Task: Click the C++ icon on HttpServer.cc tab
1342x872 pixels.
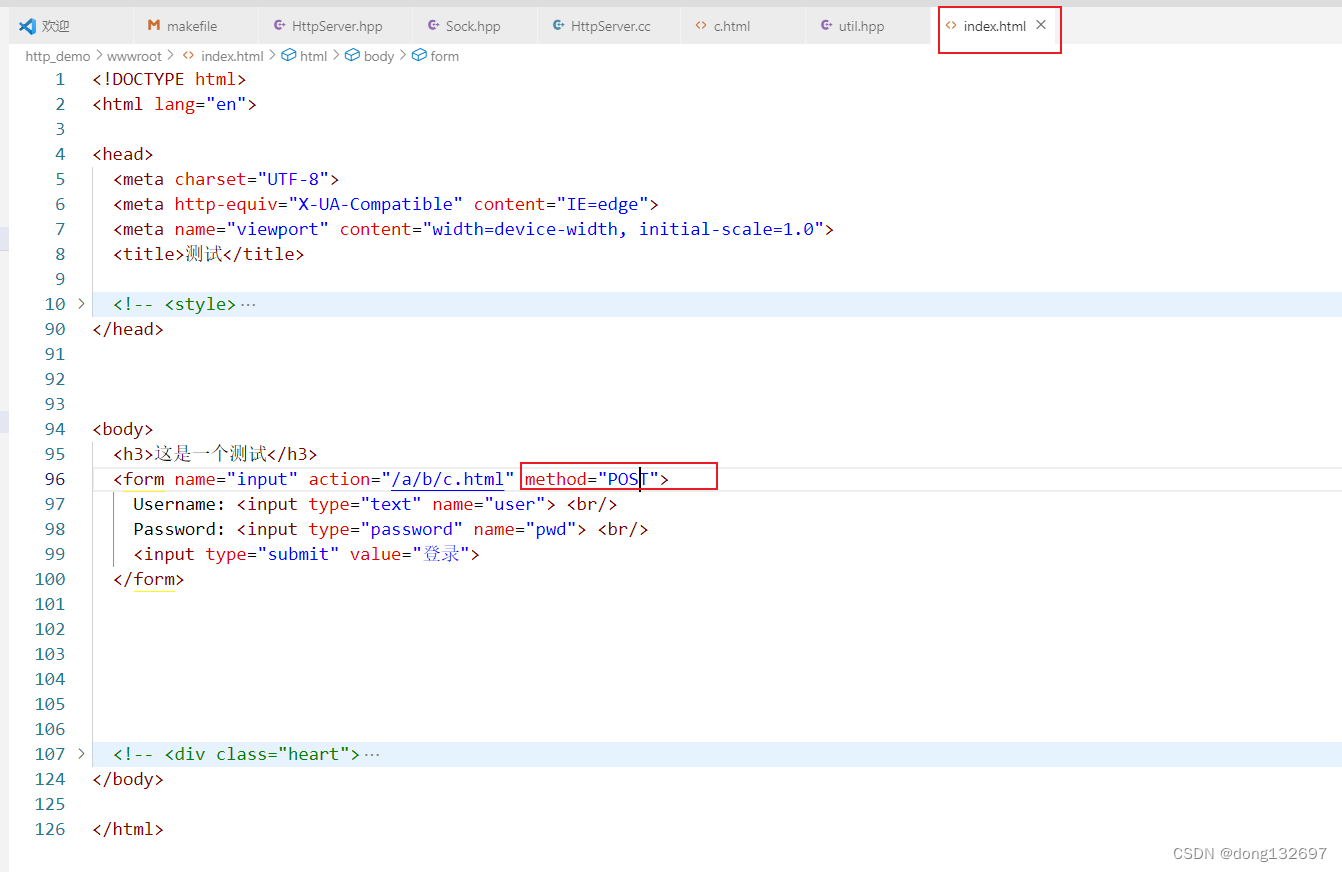Action: coord(558,26)
